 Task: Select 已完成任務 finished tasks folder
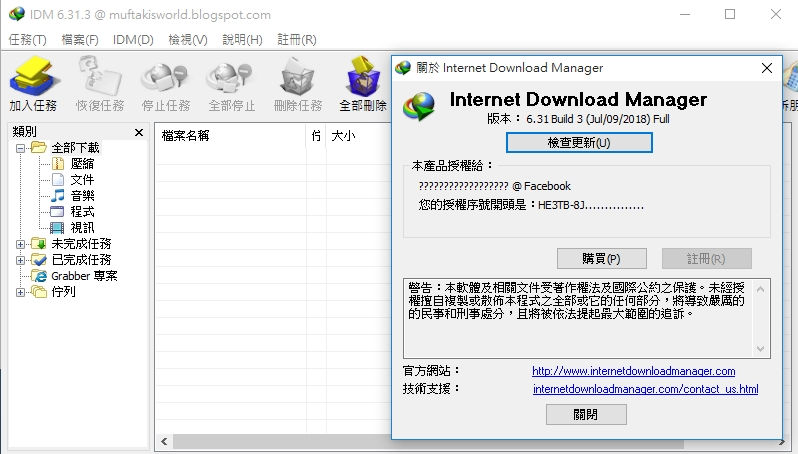coord(81,260)
